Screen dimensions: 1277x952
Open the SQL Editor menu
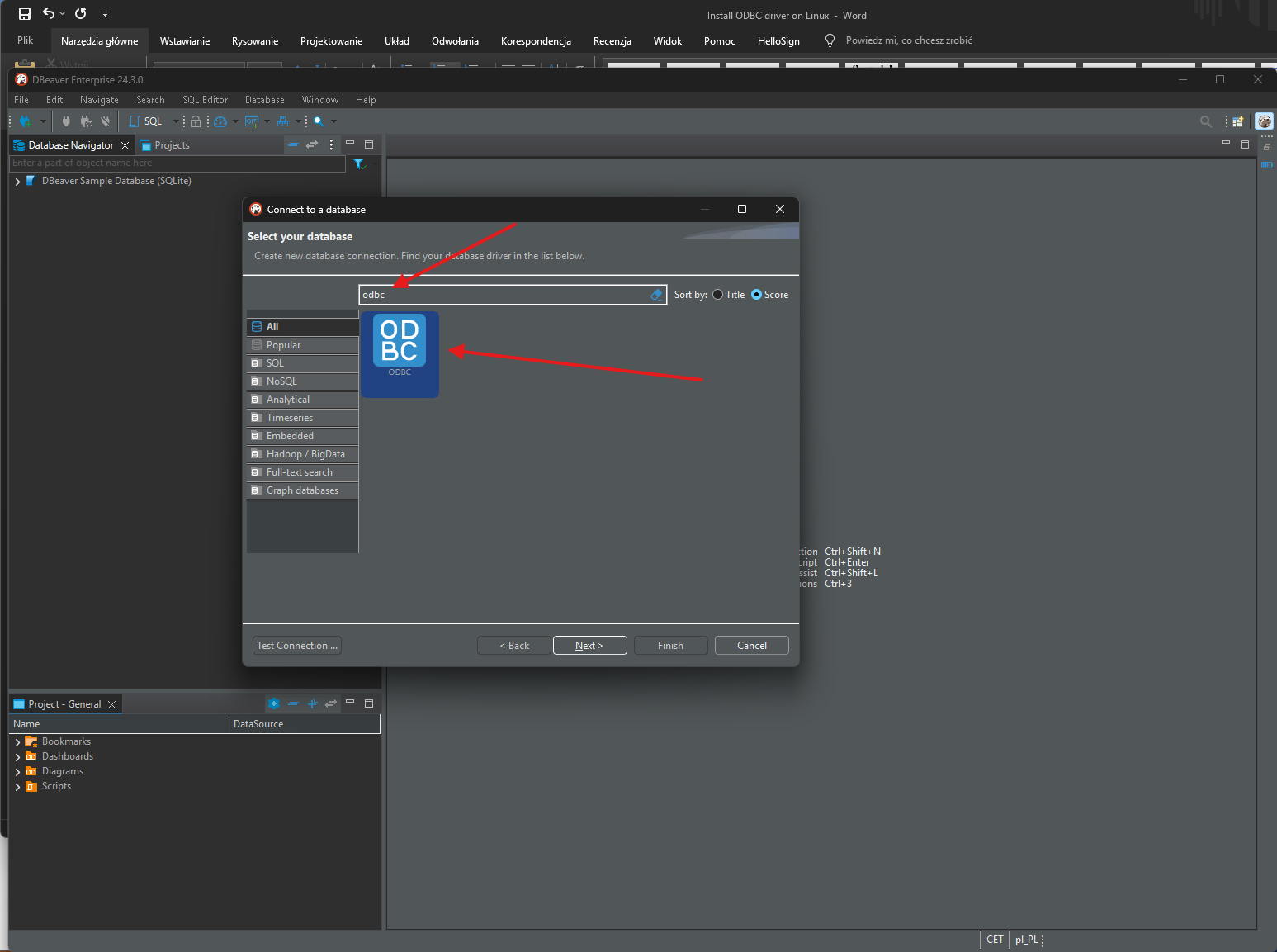coord(205,100)
